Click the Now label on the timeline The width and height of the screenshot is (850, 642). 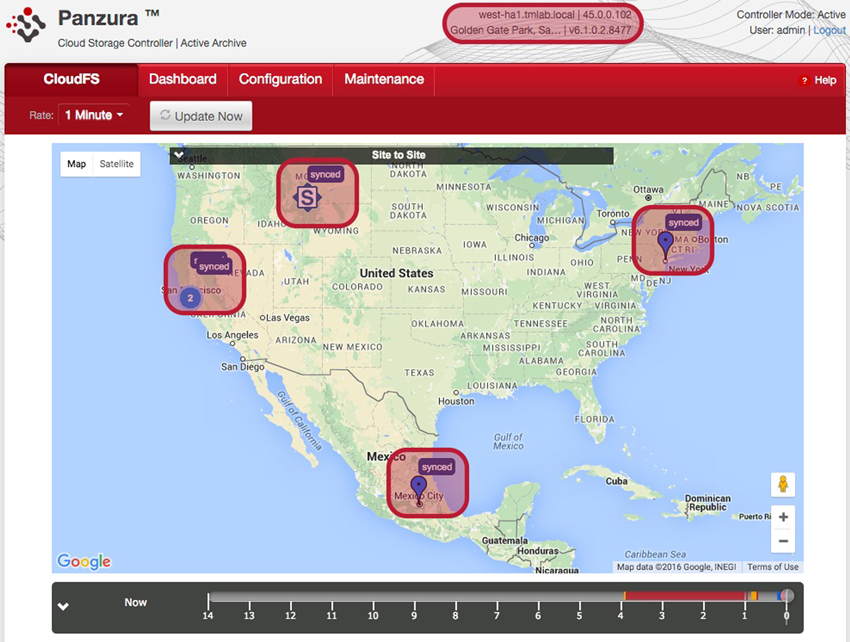pos(136,602)
